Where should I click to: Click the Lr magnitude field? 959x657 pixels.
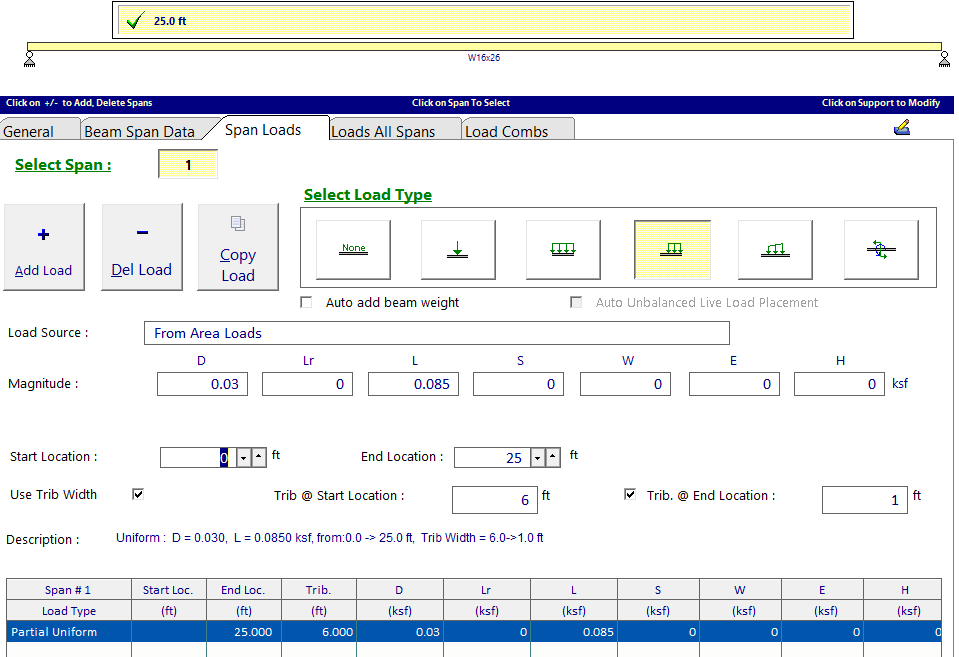pyautogui.click(x=308, y=384)
